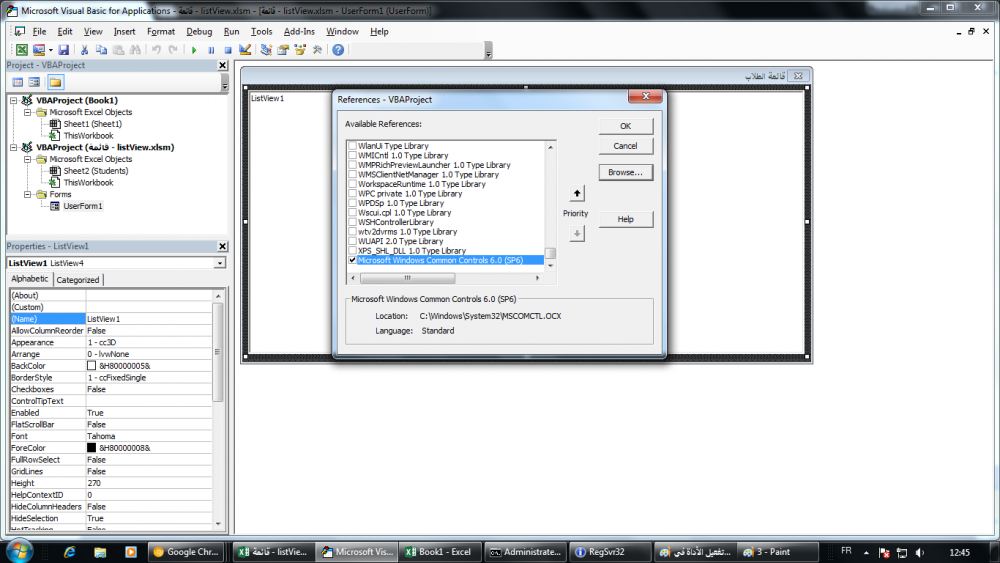Click the Cut scissors icon
The height and width of the screenshot is (563, 1000).
point(84,50)
